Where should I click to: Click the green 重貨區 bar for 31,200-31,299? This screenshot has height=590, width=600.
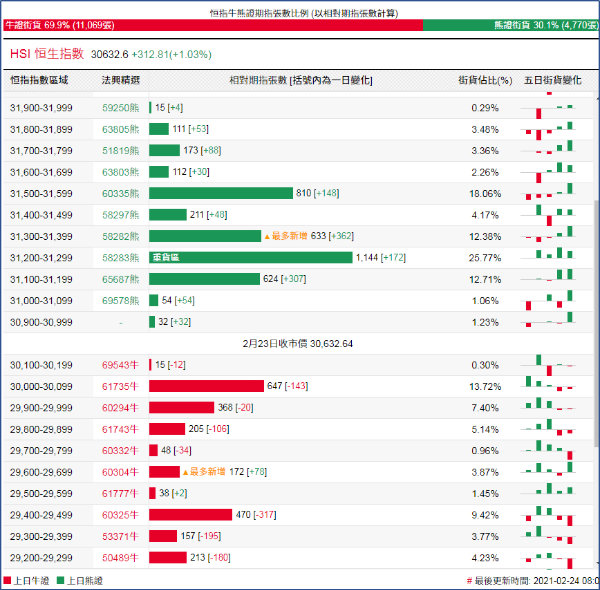(x=251, y=258)
